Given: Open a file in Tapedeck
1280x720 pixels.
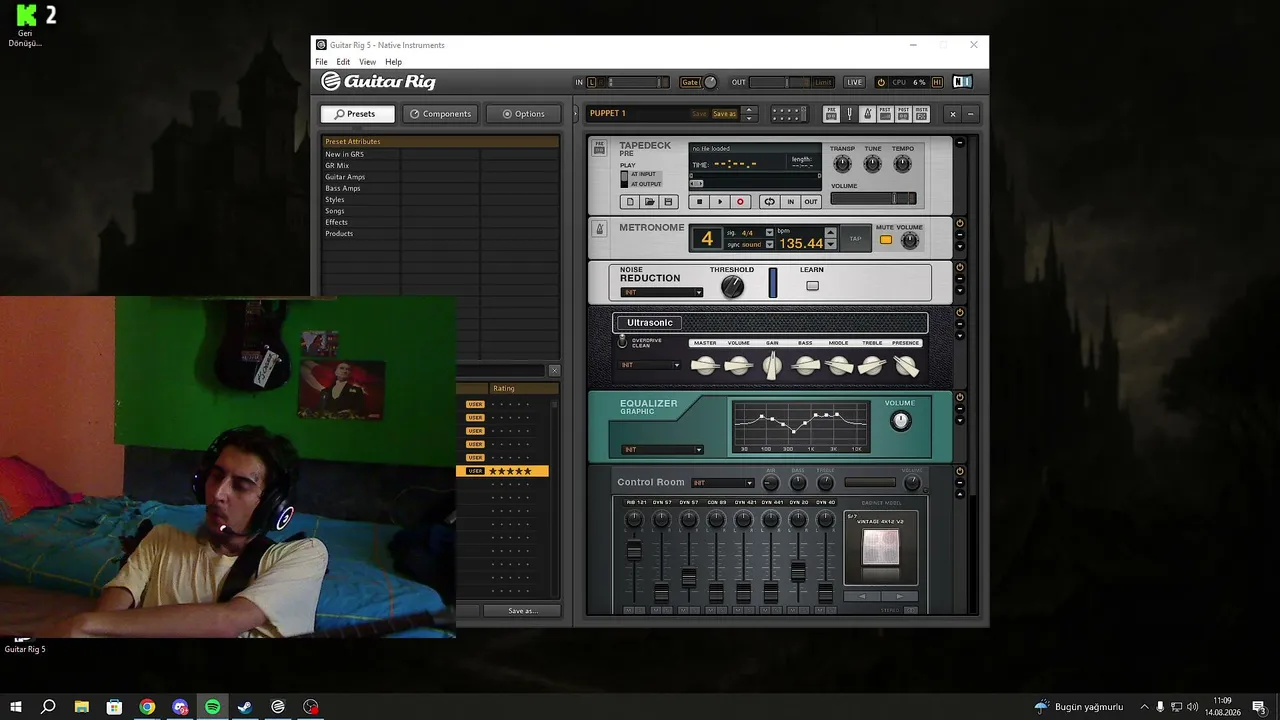Looking at the screenshot, I should [649, 202].
